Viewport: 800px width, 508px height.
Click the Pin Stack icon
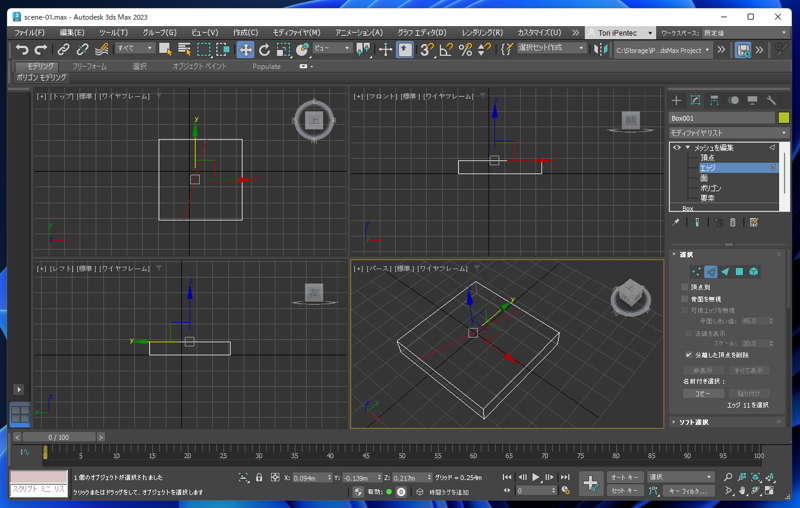tap(676, 222)
